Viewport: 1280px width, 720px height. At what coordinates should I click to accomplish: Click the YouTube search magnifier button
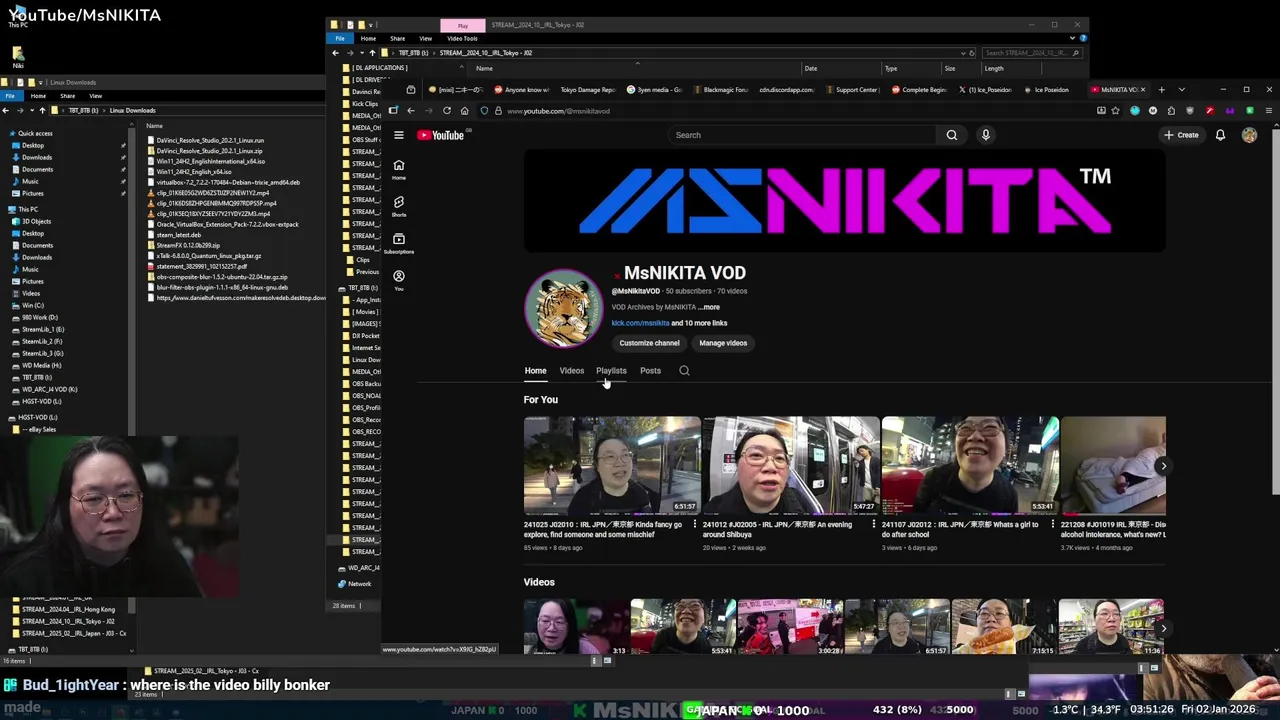(951, 135)
